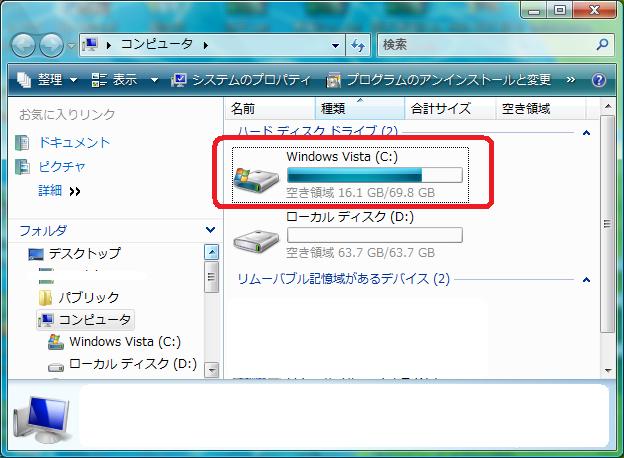Screen dimensions: 624x458
Task: Collapse リムーバブル記憶域があるデバイス group
Action: pos(586,280)
